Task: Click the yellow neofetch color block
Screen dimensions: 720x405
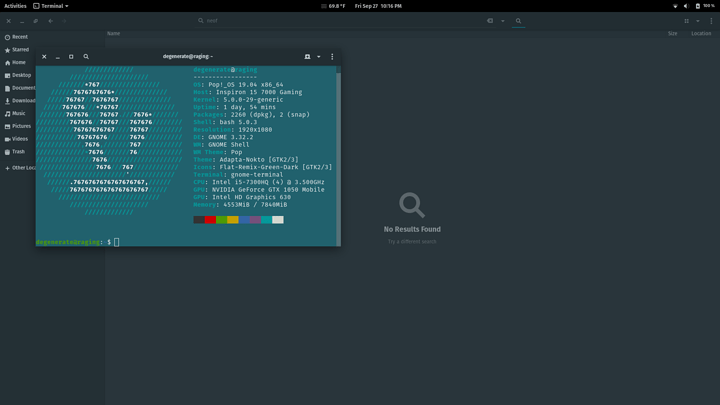Action: point(233,219)
